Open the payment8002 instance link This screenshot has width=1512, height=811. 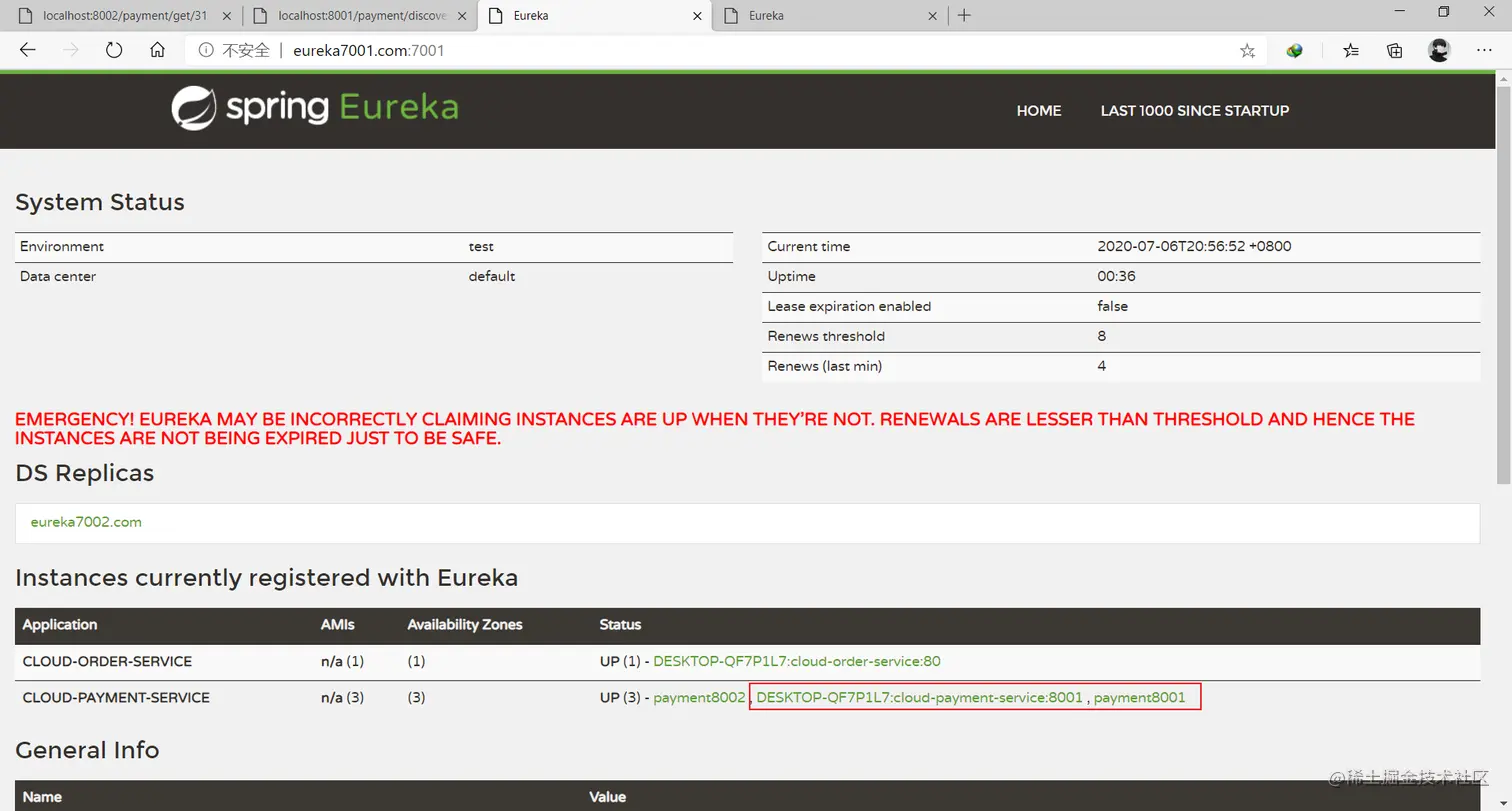699,697
